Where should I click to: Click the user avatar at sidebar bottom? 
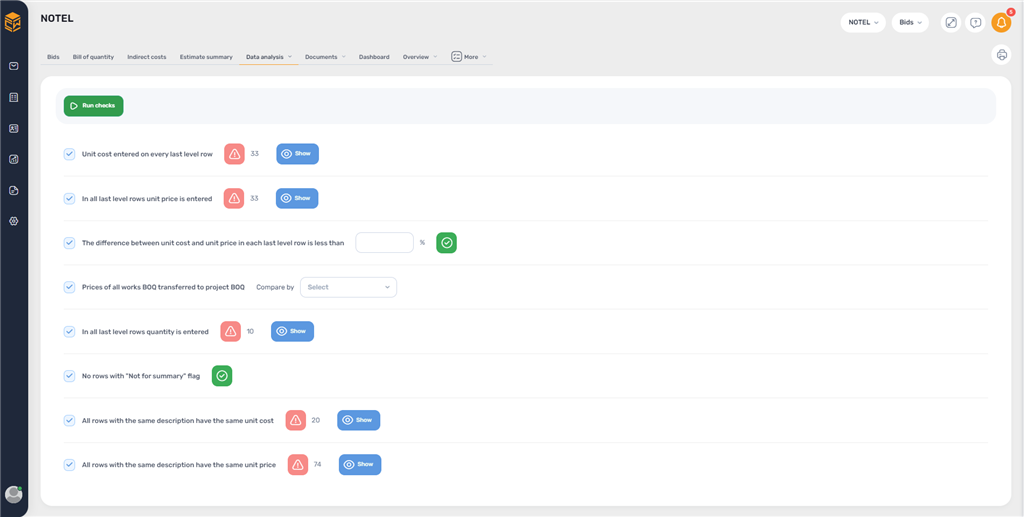click(x=14, y=494)
